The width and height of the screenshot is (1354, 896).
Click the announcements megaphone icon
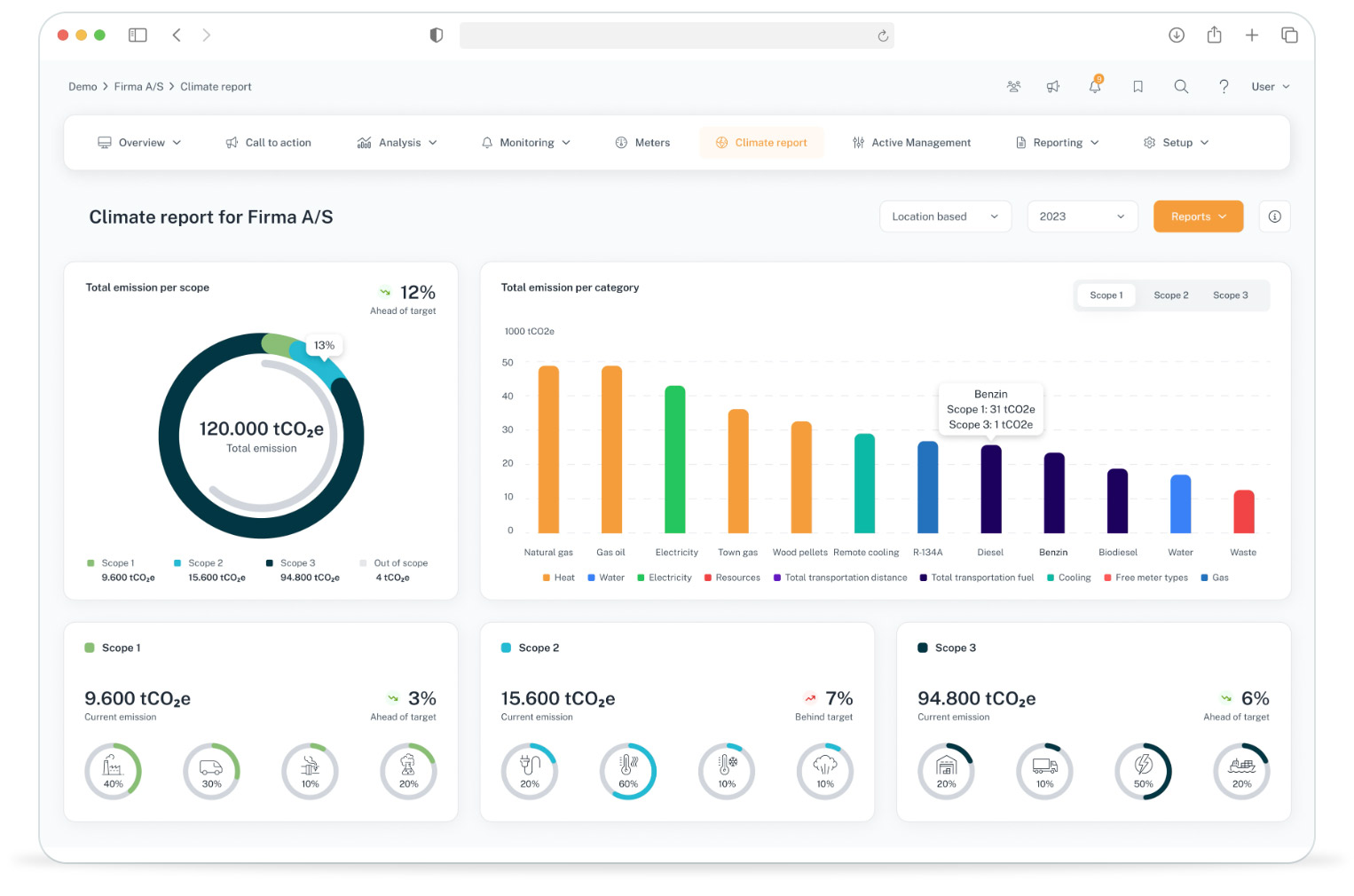(1053, 86)
